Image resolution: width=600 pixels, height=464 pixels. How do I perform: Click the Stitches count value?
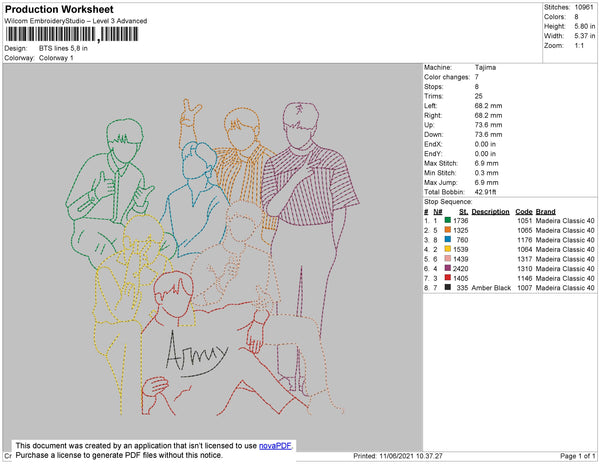point(584,7)
